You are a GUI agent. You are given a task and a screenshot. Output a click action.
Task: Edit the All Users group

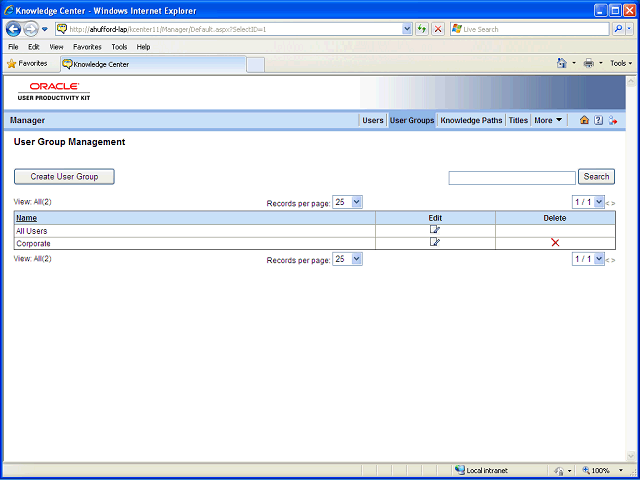[435, 230]
